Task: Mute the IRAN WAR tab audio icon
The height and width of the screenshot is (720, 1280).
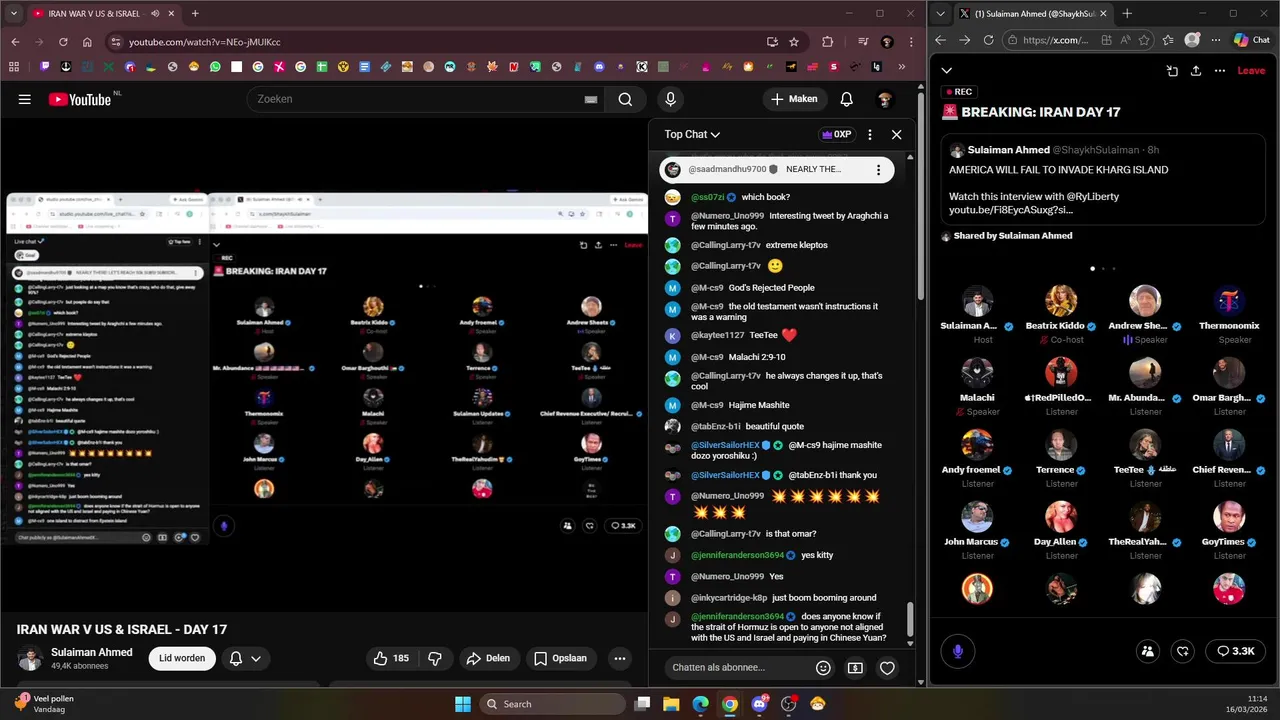Action: [x=155, y=14]
